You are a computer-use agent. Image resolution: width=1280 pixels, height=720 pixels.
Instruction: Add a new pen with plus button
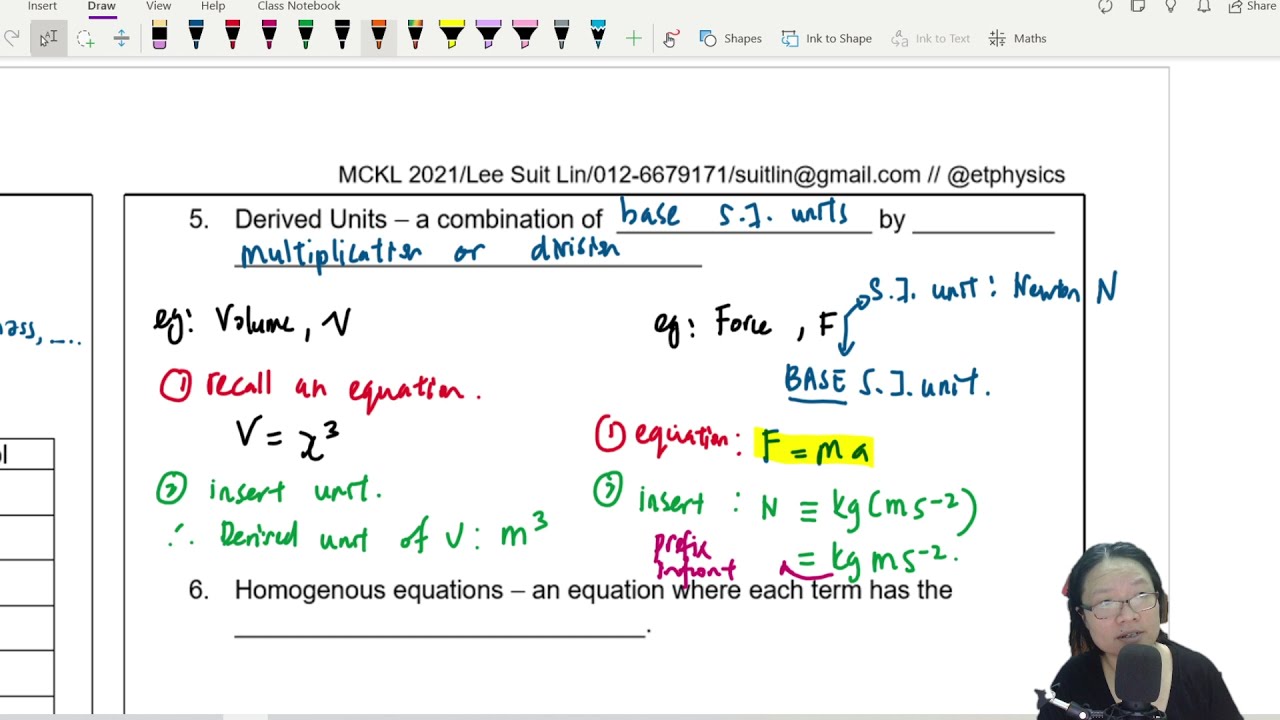pos(633,38)
